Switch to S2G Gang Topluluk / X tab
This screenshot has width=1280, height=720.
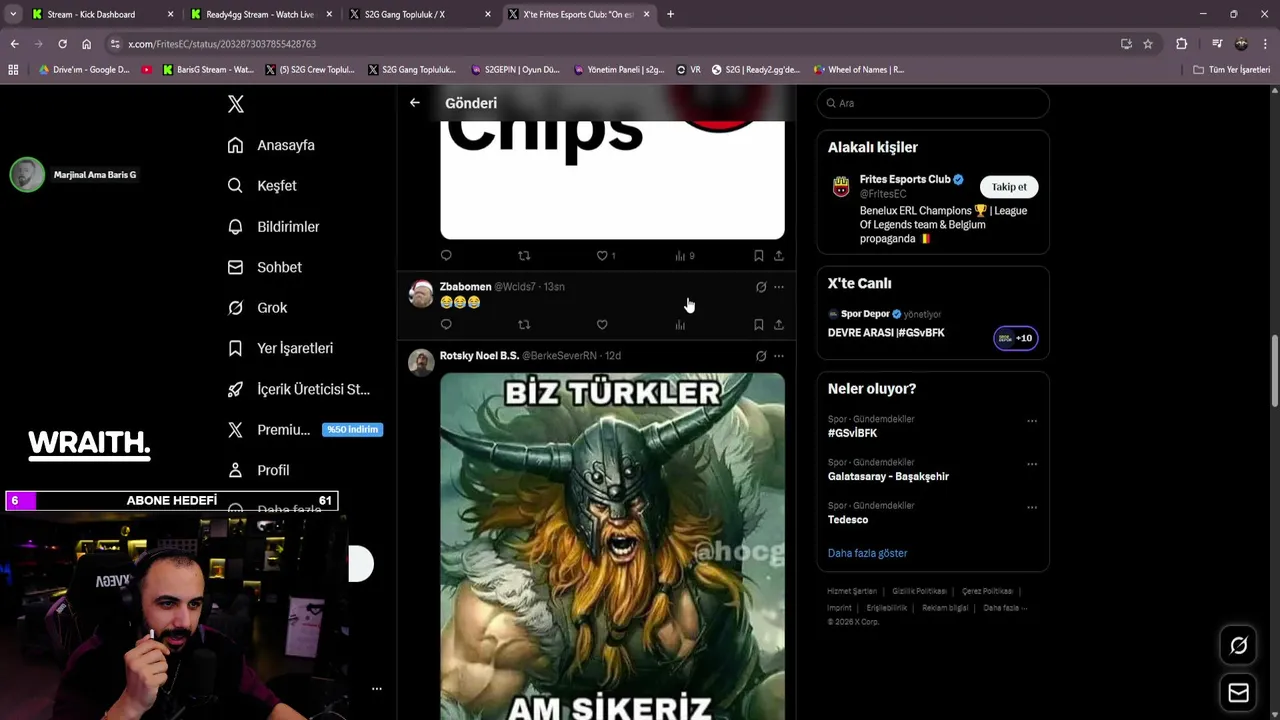[418, 14]
